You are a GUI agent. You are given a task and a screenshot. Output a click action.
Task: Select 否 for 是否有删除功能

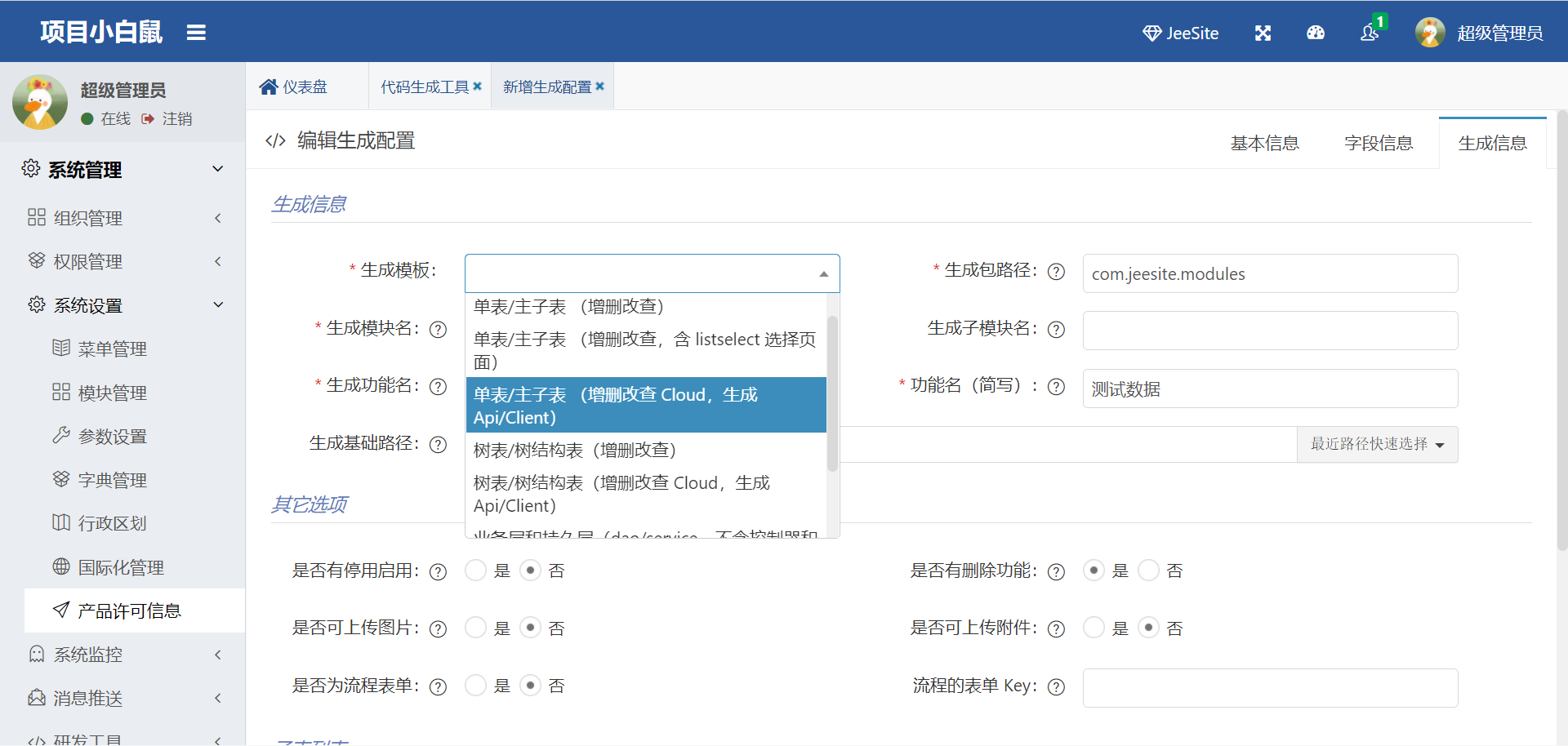[1148, 570]
